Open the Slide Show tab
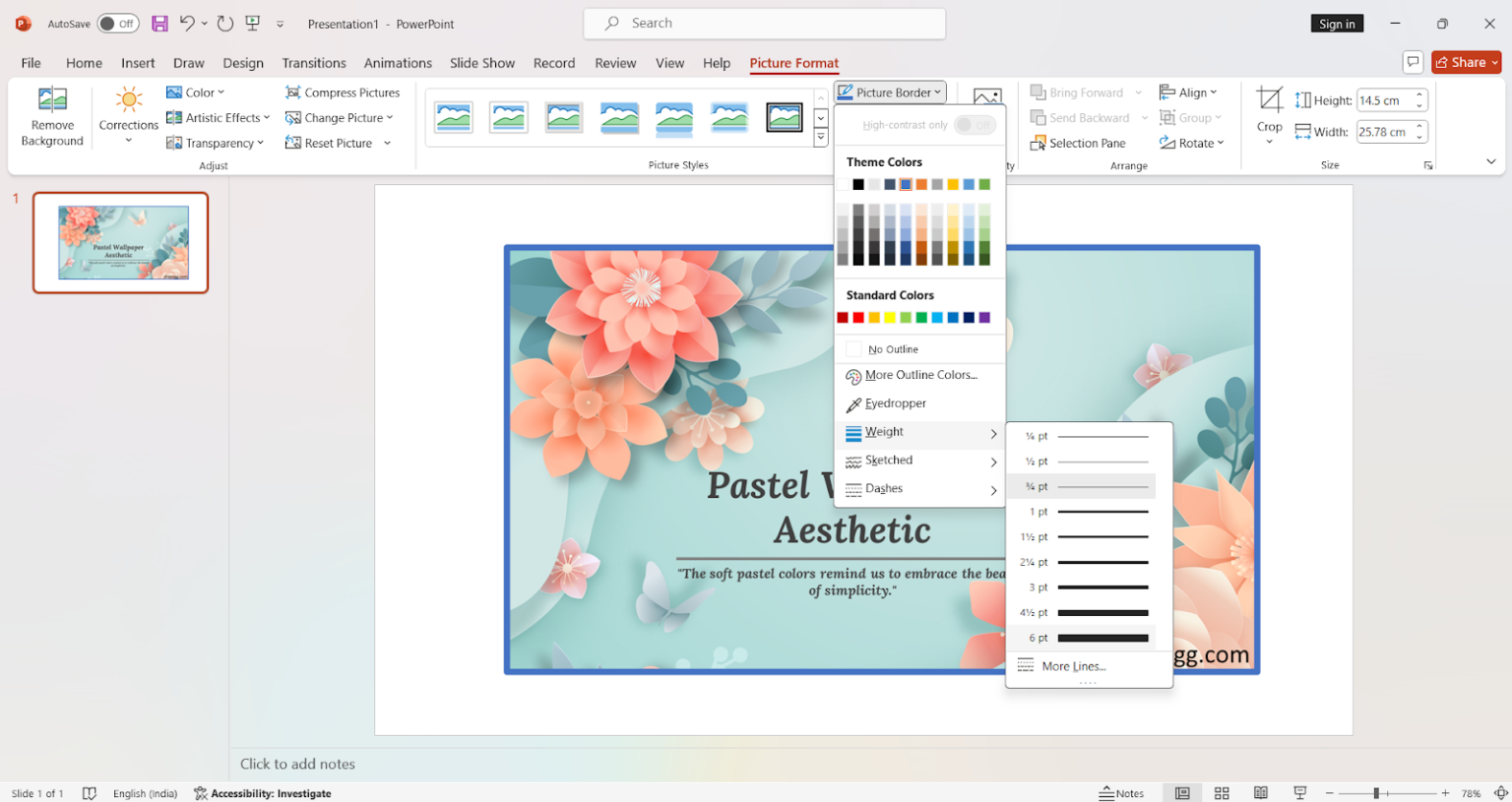This screenshot has width=1512, height=802. coord(481,62)
